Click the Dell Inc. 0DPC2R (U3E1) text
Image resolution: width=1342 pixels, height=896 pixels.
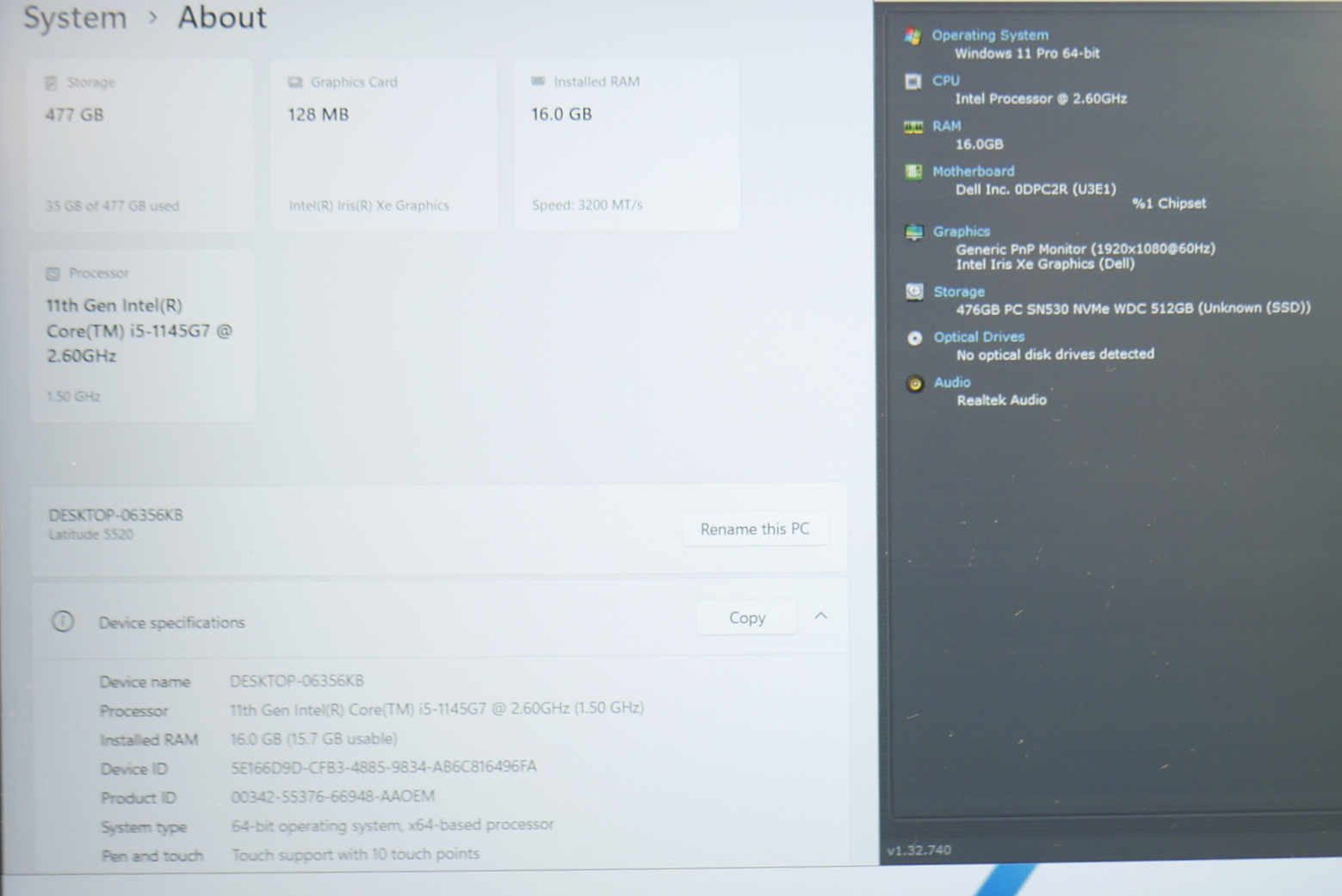point(1036,189)
